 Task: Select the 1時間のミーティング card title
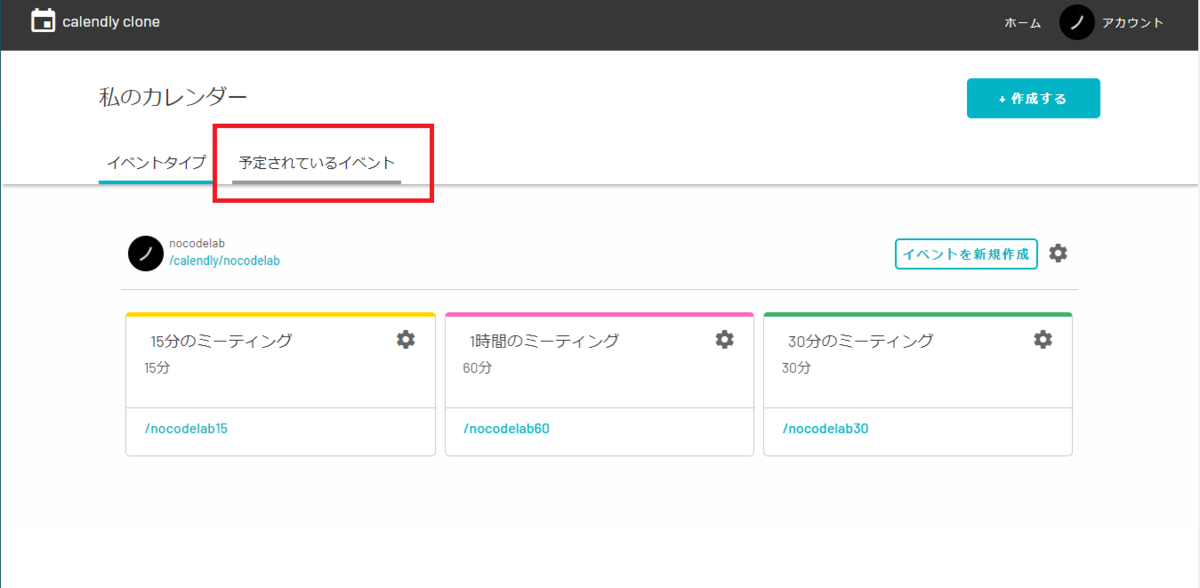tap(544, 341)
